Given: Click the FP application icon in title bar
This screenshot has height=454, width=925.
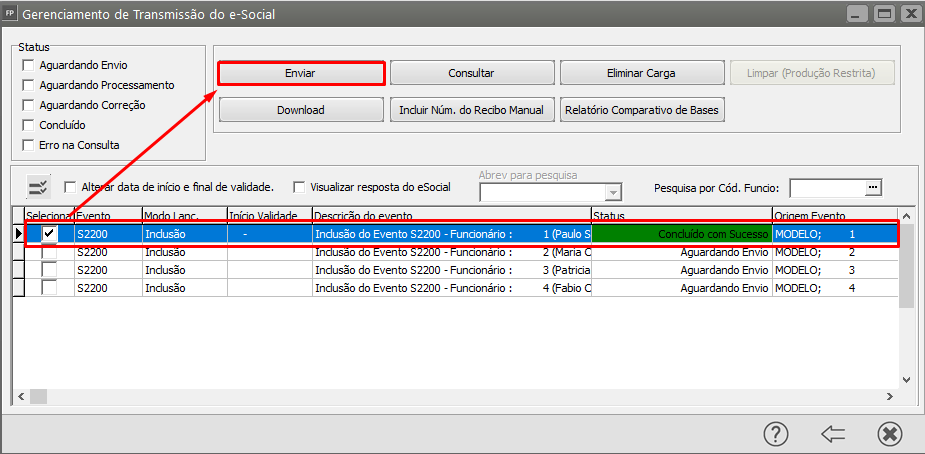Looking at the screenshot, I should pyautogui.click(x=9, y=14).
